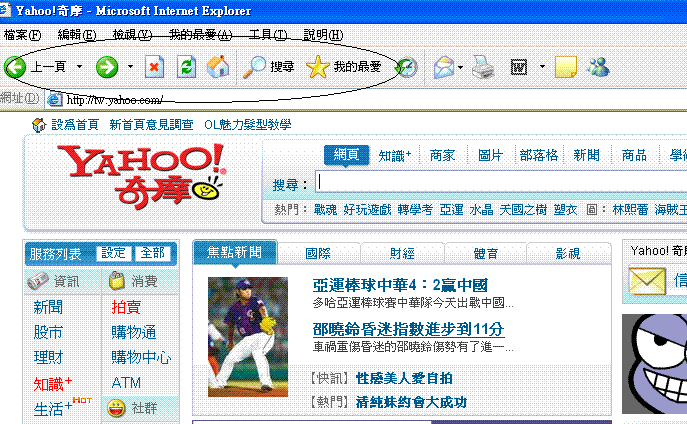The image size is (687, 424).
Task: Open the 檔案 (File) menu
Action: click(22, 35)
